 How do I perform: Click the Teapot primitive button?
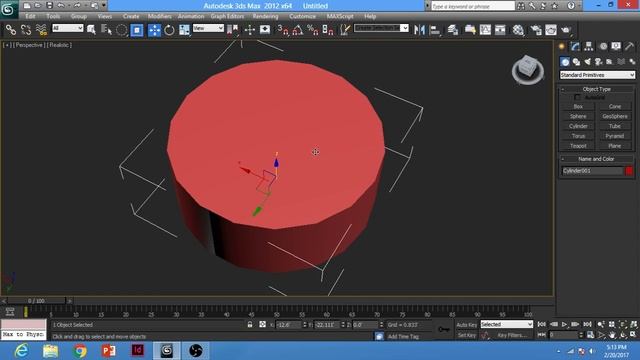point(578,146)
